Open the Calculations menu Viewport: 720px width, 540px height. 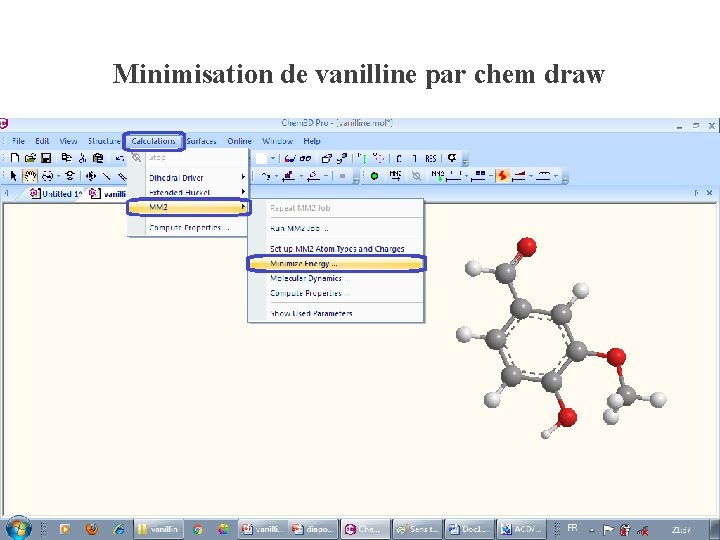click(153, 141)
